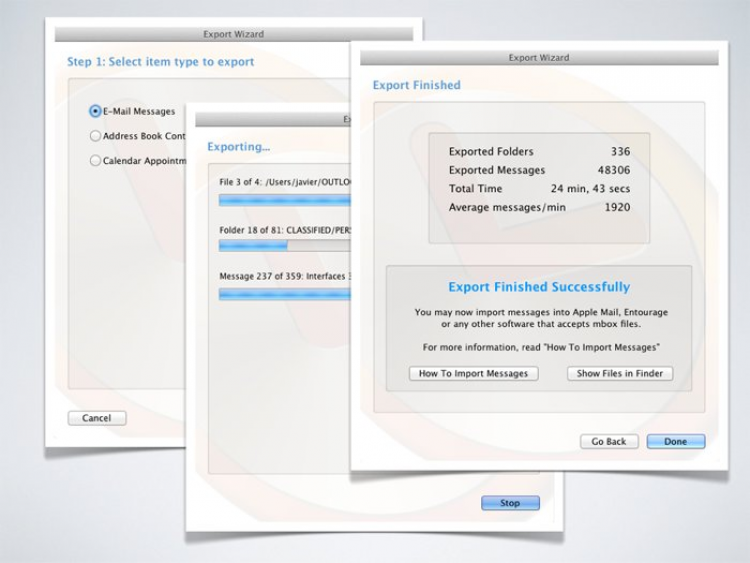Click the Step 1: Select item type heading

pos(161,62)
